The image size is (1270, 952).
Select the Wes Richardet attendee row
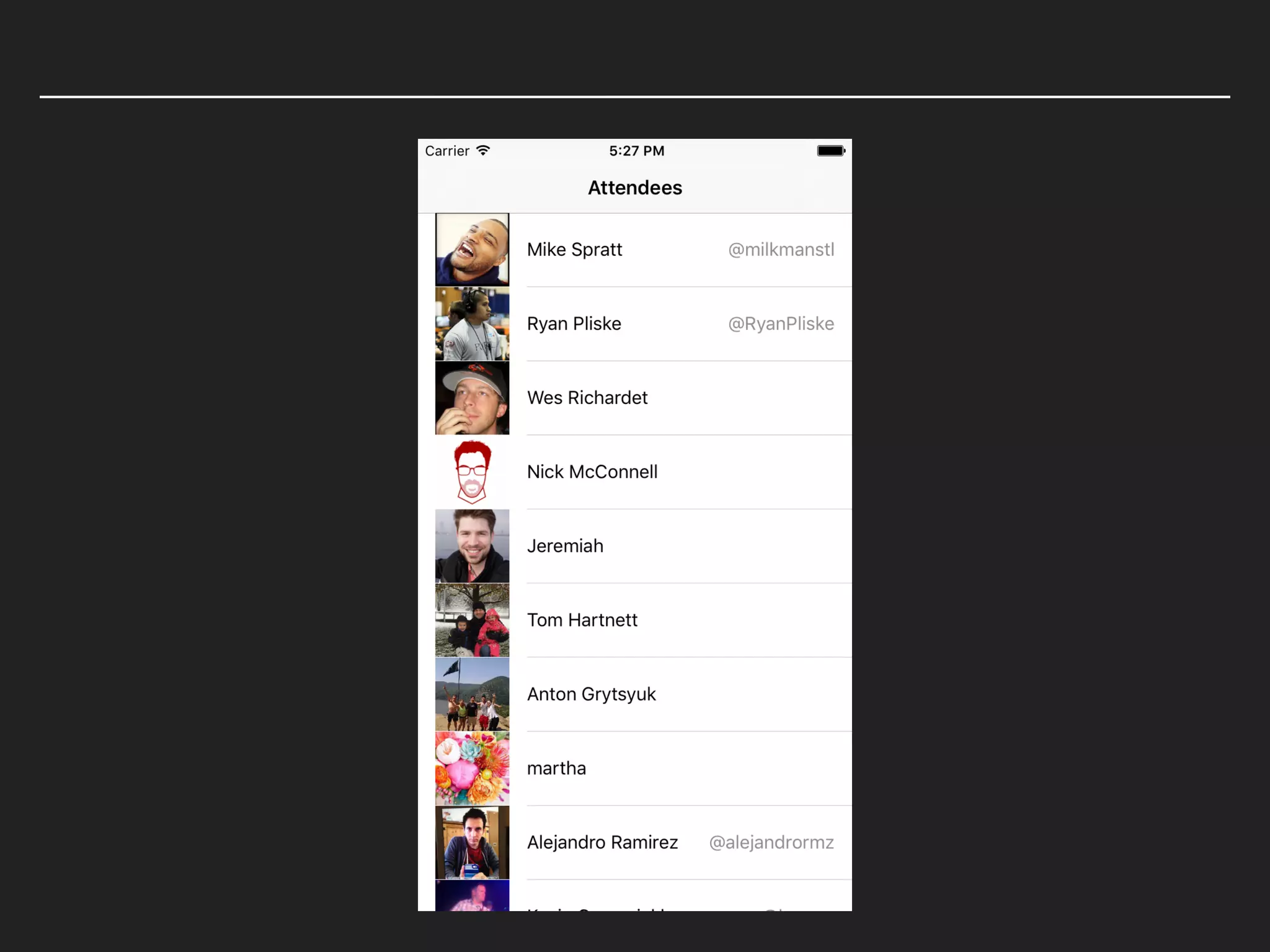(635, 397)
